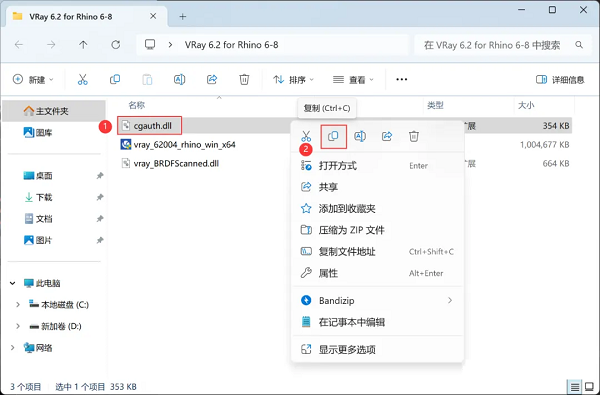
Task: Click the VRay 6.2 for Rhino 6-8 breadcrumb
Action: click(x=232, y=45)
